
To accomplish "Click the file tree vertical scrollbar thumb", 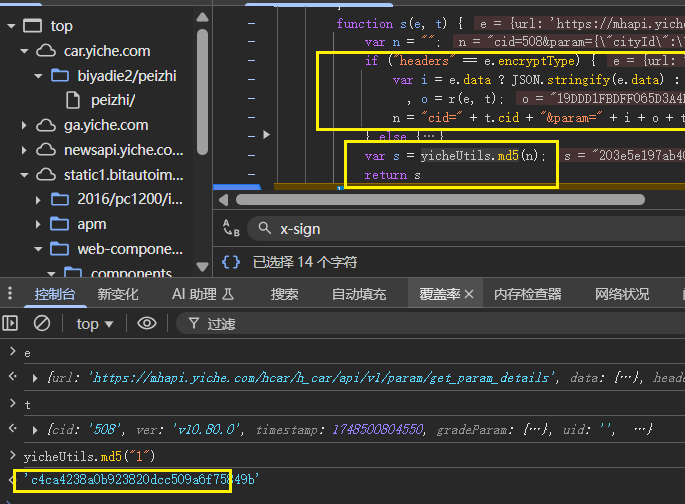I will click(202, 92).
